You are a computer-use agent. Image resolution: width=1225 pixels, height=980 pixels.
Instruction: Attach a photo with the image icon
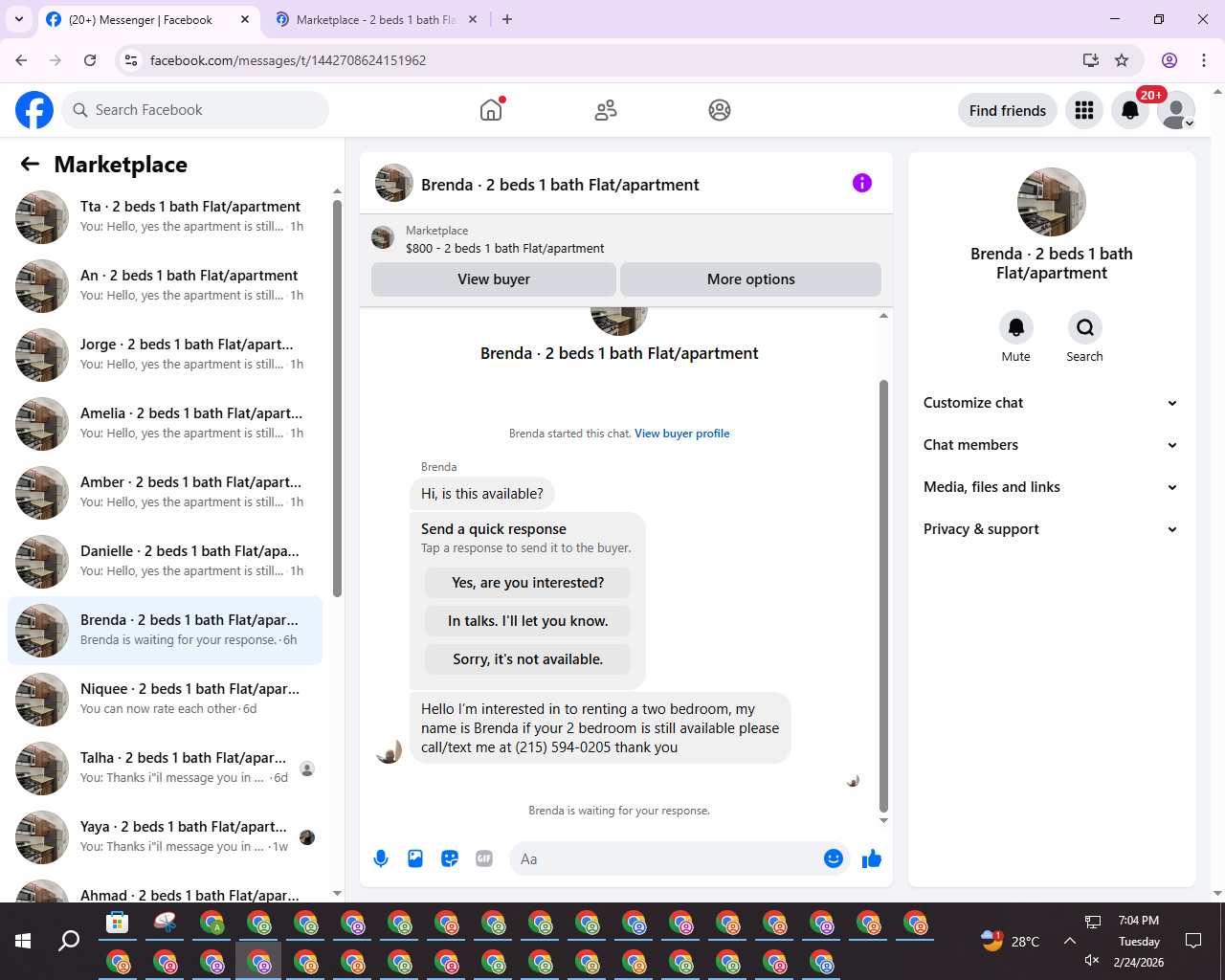[x=415, y=858]
